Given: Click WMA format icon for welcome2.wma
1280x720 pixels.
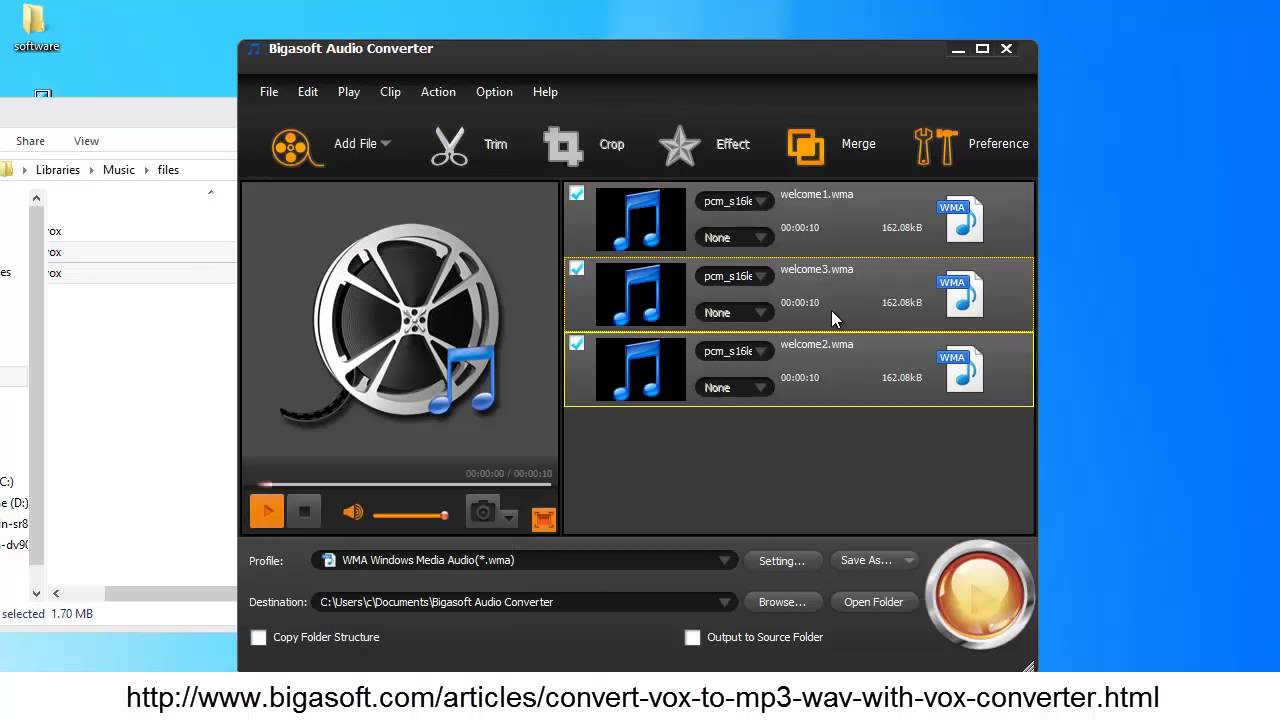Looking at the screenshot, I should [x=961, y=369].
